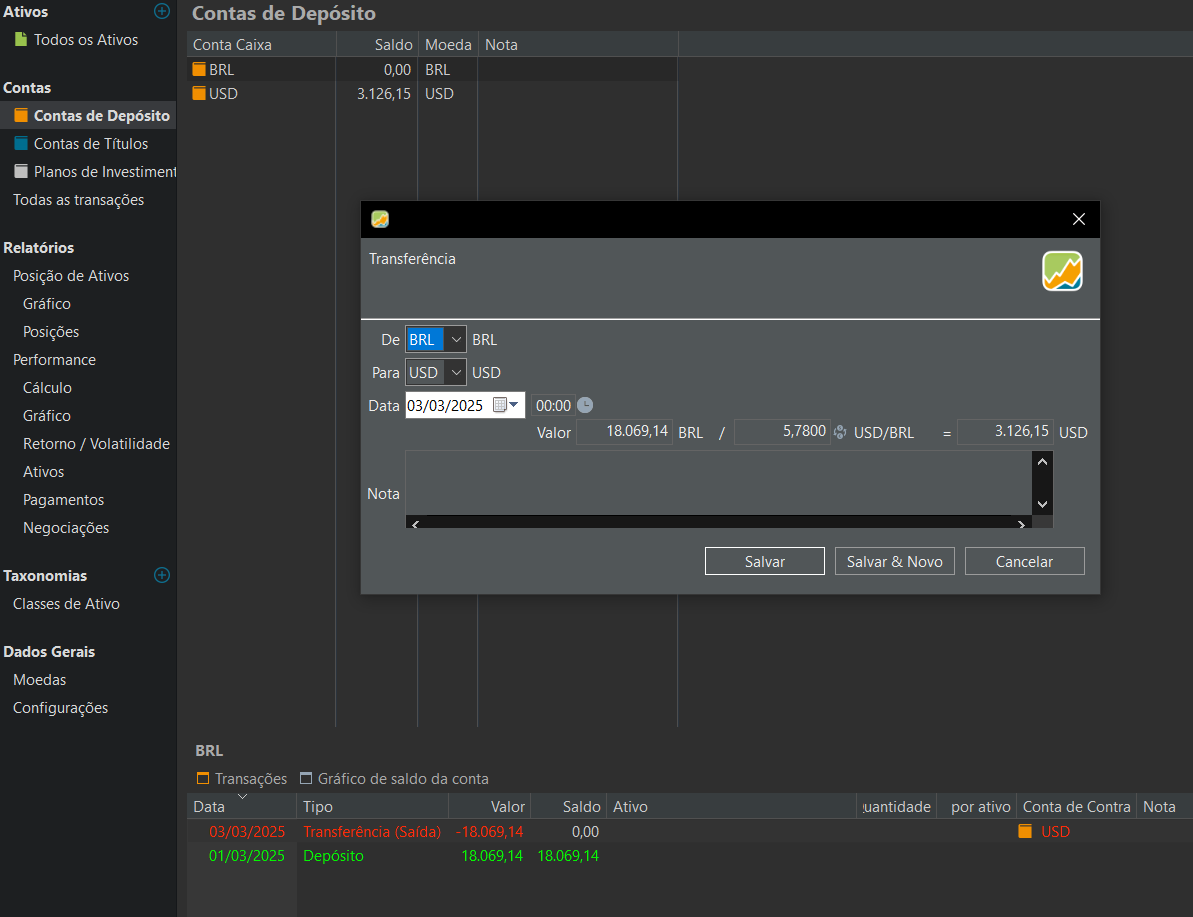Viewport: 1193px width, 917px height.
Task: Click the 01/03/2025 date cell
Action: pos(247,855)
